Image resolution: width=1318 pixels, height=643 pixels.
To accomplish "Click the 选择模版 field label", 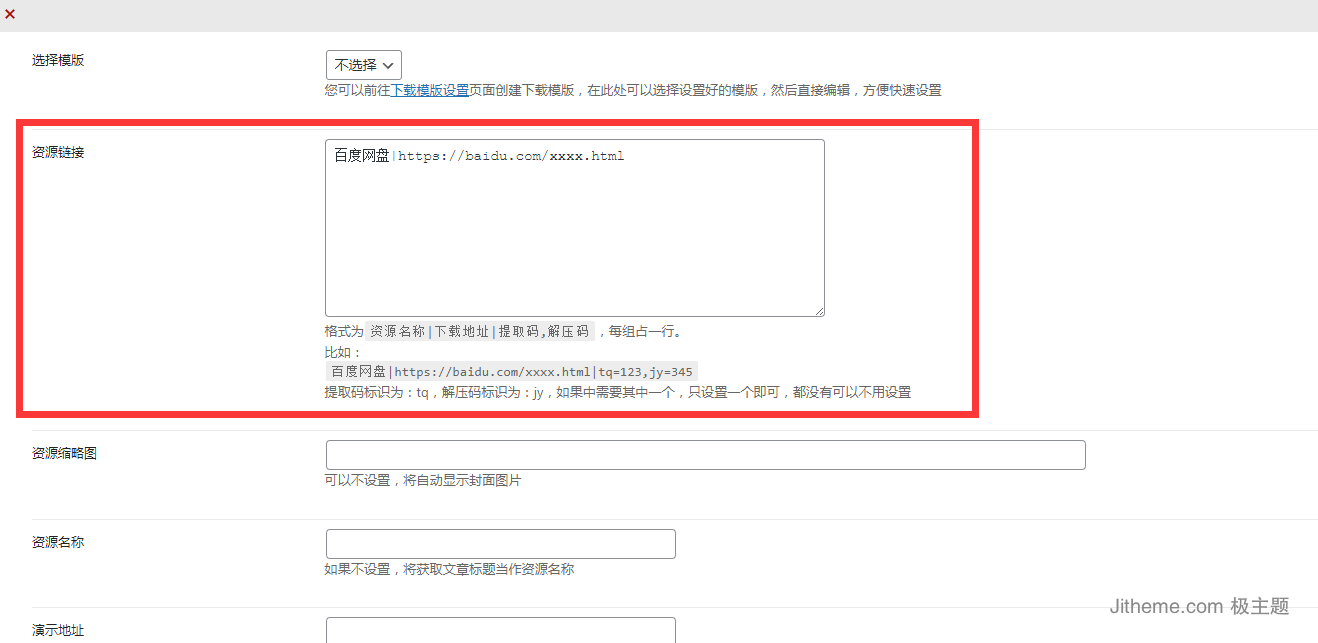I will 58,60.
